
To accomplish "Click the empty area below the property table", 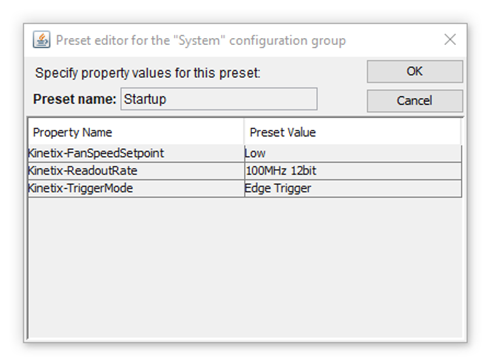I will 245,268.
